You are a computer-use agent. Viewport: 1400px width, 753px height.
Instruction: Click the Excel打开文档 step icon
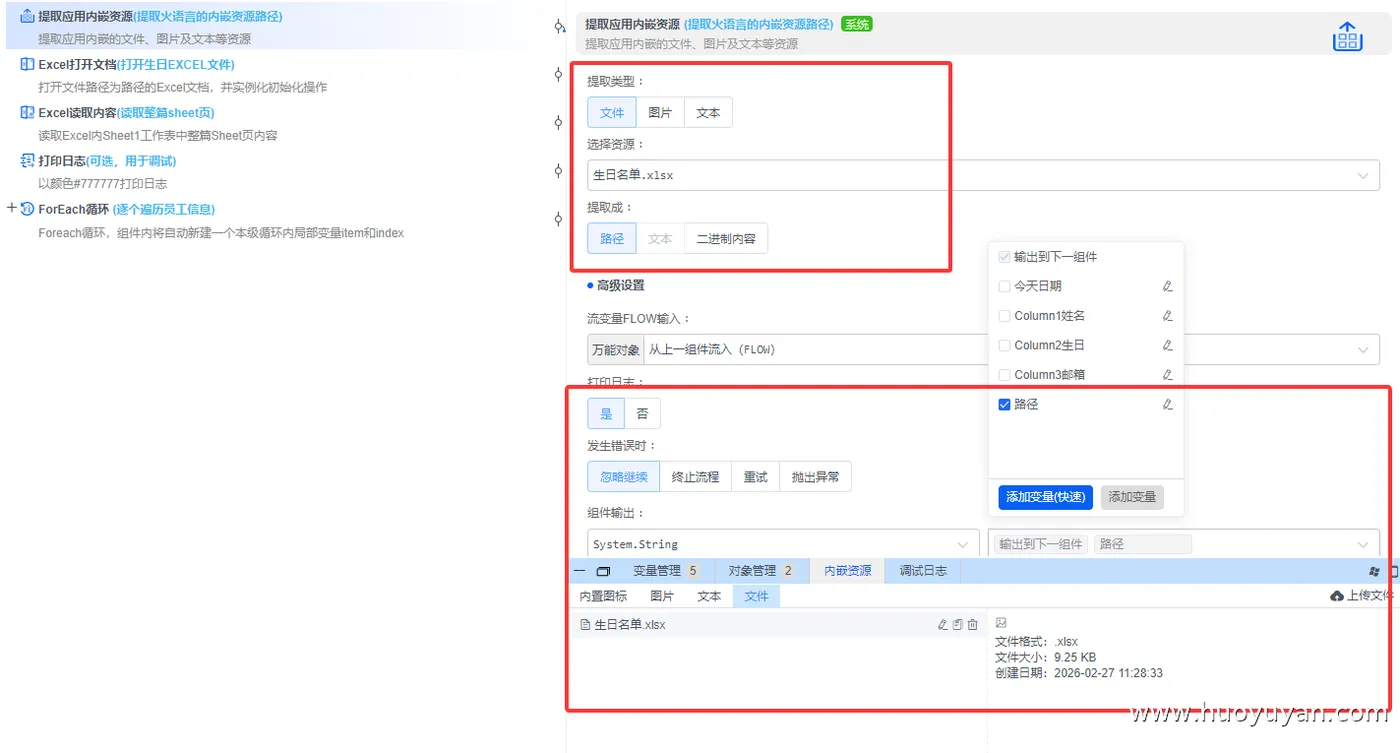click(27, 64)
